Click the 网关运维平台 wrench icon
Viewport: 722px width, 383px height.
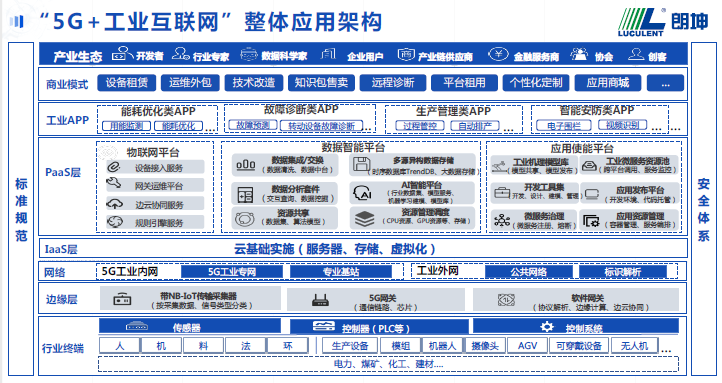pos(114,184)
